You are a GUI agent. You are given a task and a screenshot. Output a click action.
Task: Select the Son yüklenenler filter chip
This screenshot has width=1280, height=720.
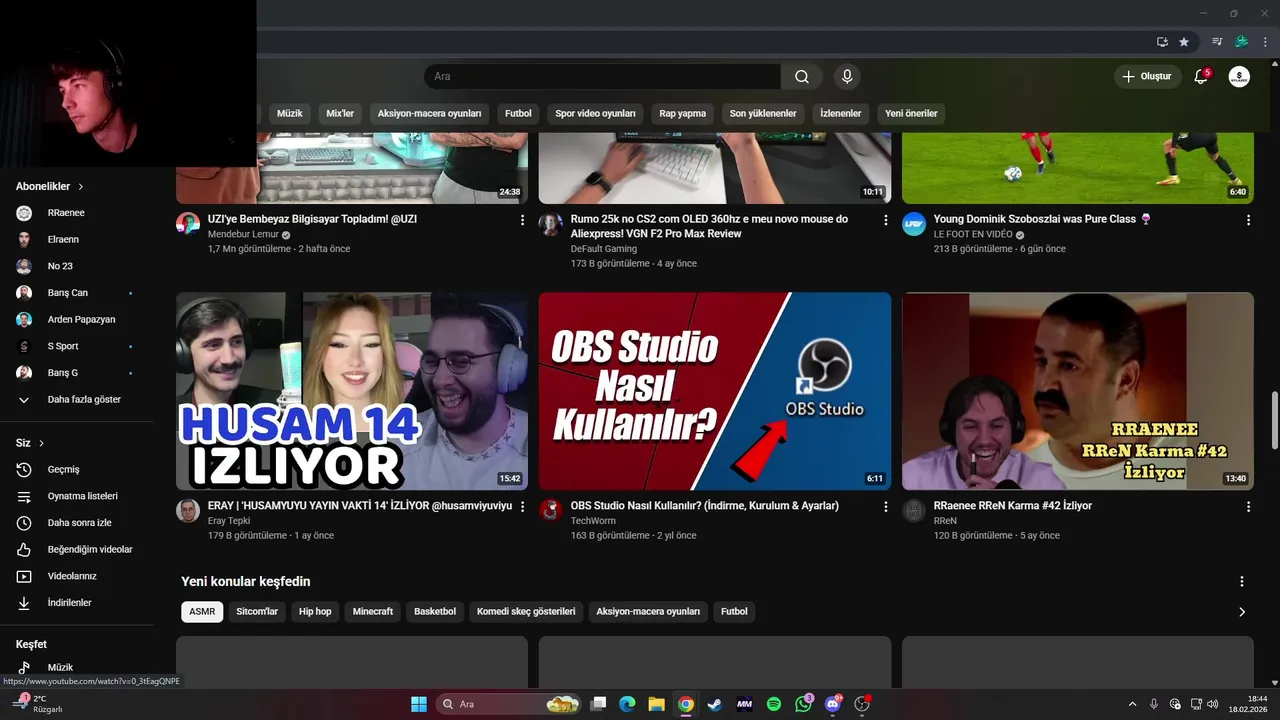tap(763, 113)
